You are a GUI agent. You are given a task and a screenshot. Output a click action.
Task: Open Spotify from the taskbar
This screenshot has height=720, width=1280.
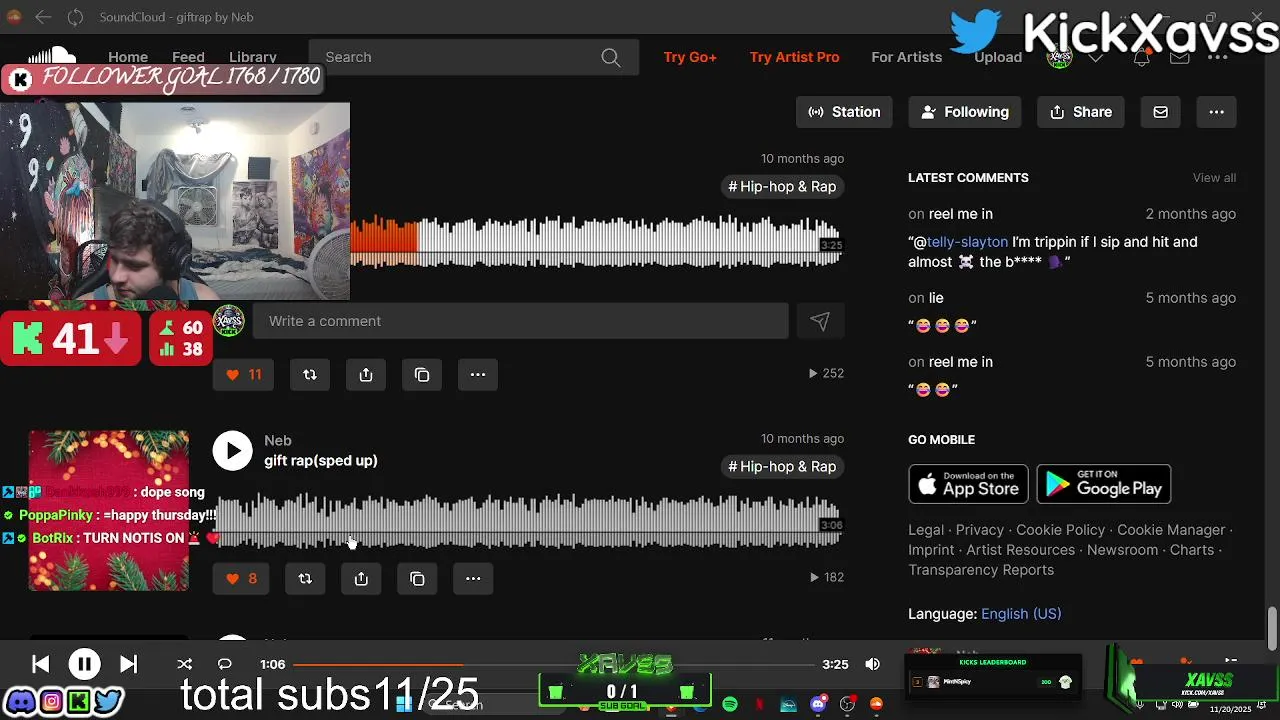pos(730,704)
